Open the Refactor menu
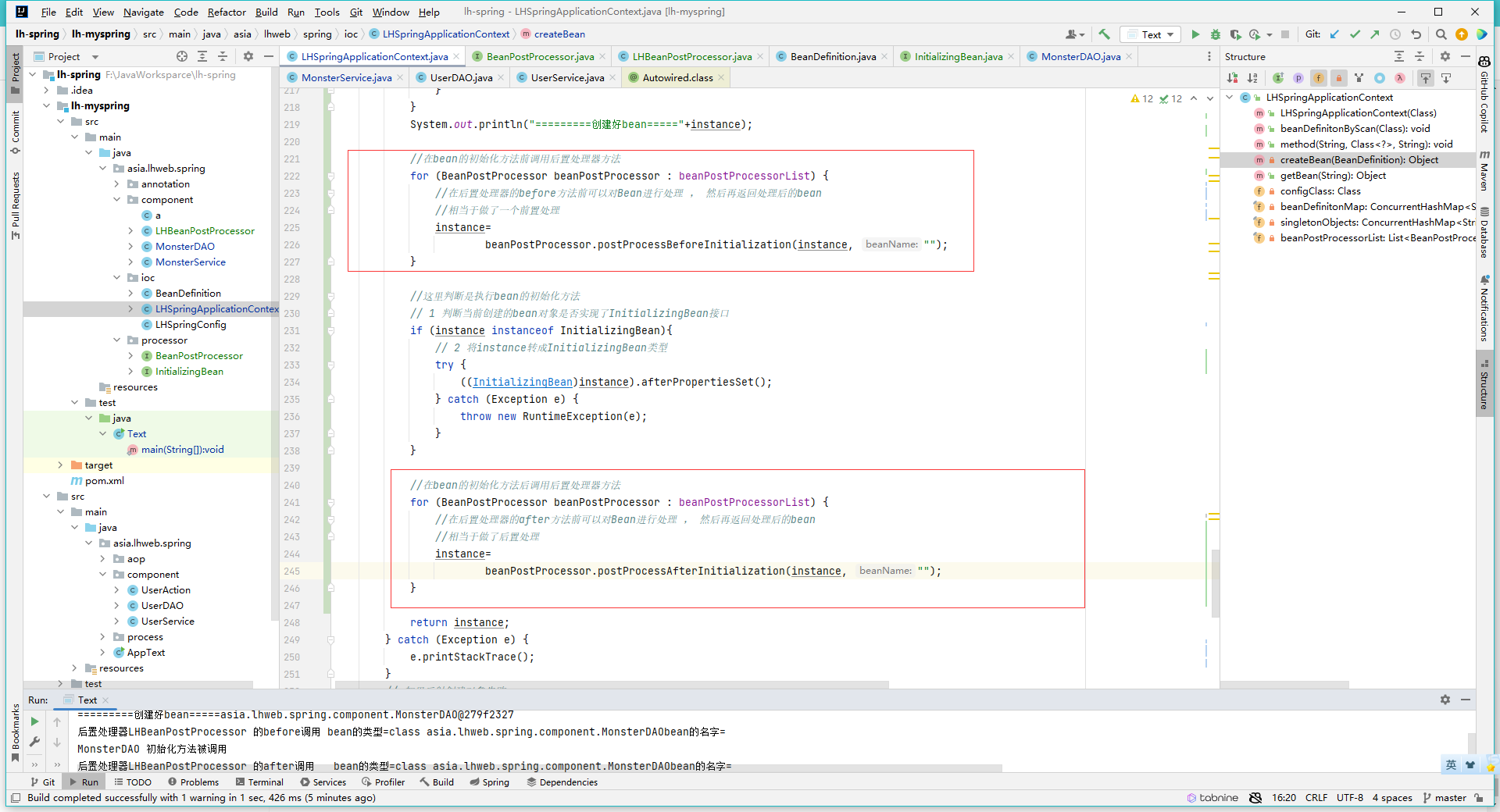Viewport: 1500px width, 812px height. pyautogui.click(x=227, y=12)
